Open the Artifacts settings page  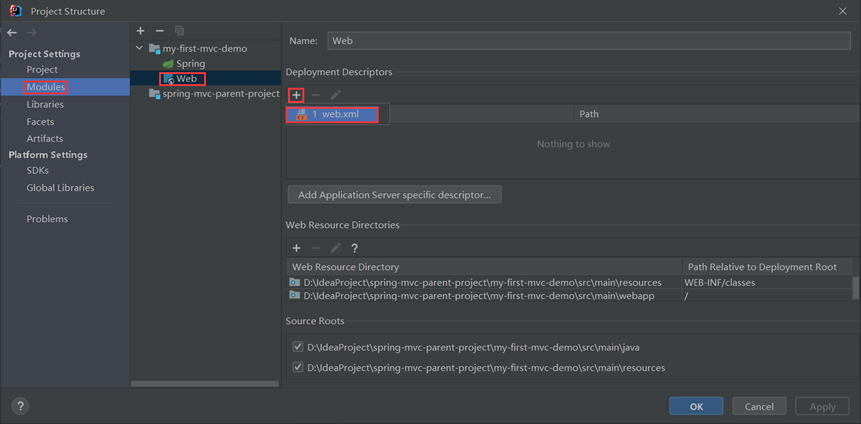44,138
